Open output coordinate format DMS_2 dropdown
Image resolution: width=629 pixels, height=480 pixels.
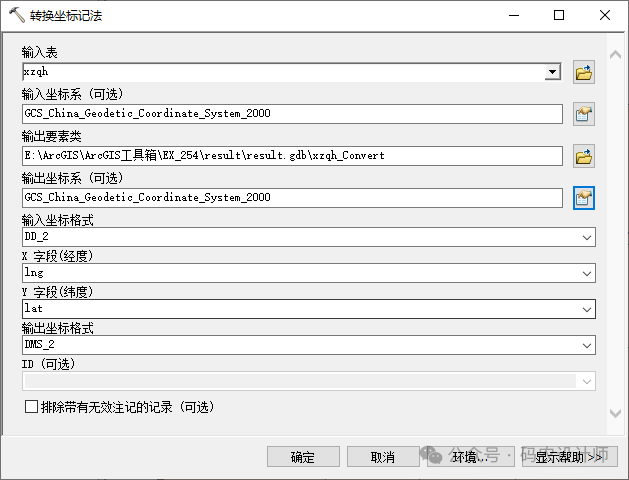586,345
